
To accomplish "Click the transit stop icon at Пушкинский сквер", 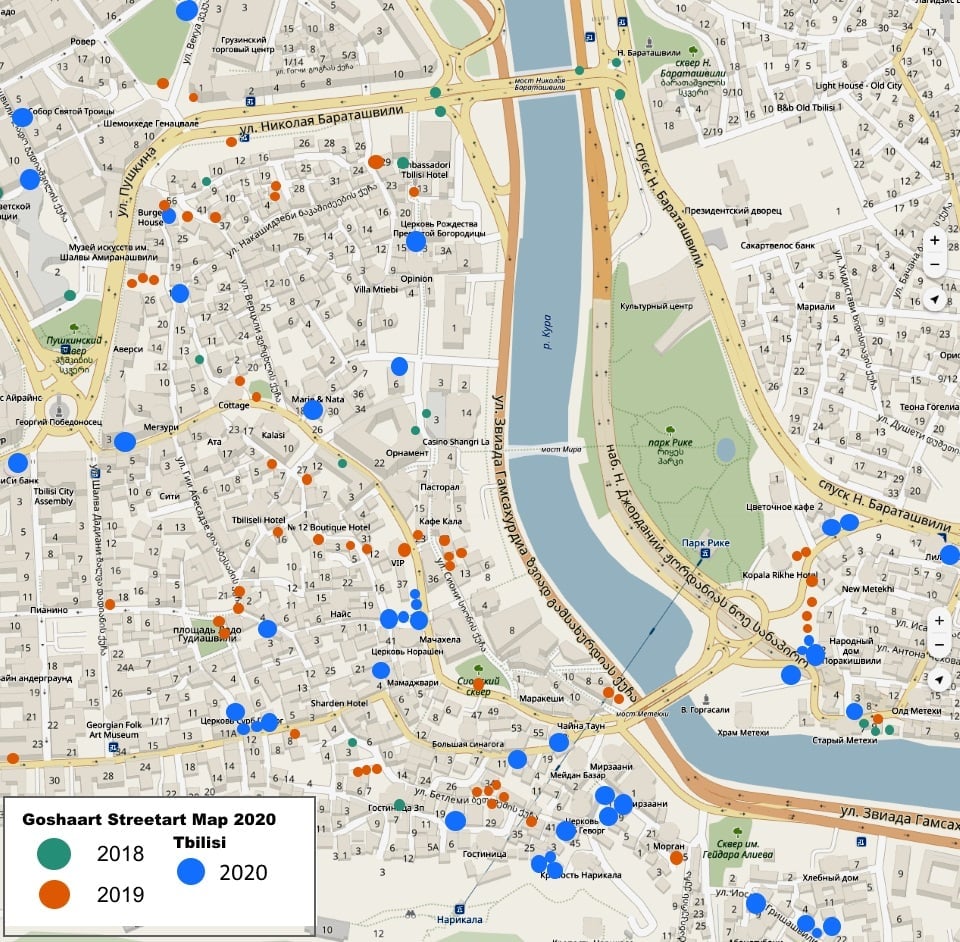I will pyautogui.click(x=66, y=350).
